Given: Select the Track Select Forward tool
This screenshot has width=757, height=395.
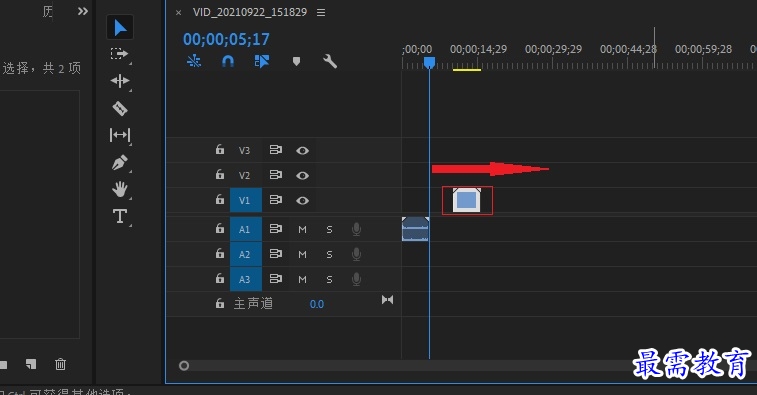Looking at the screenshot, I should [x=119, y=53].
